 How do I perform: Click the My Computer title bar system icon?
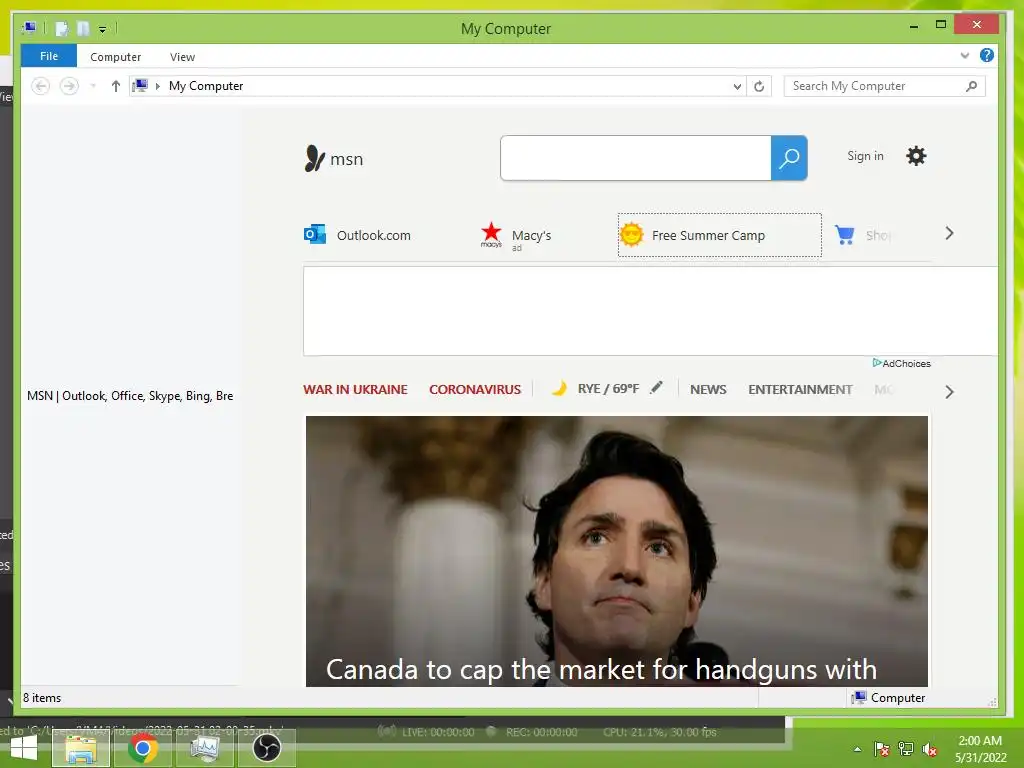point(29,28)
